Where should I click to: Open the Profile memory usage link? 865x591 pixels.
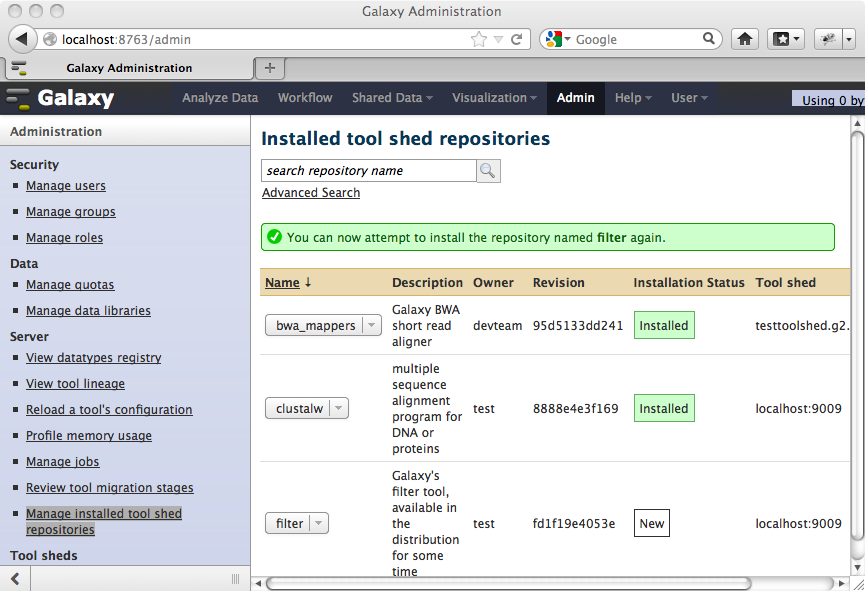tap(89, 435)
